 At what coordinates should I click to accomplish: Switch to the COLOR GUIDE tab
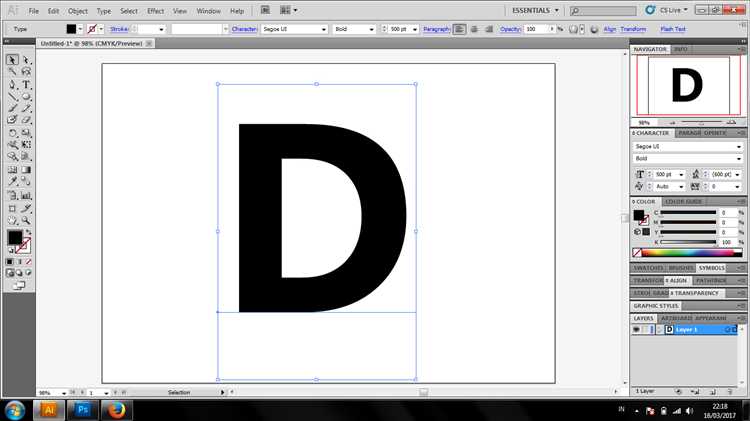click(x=684, y=201)
